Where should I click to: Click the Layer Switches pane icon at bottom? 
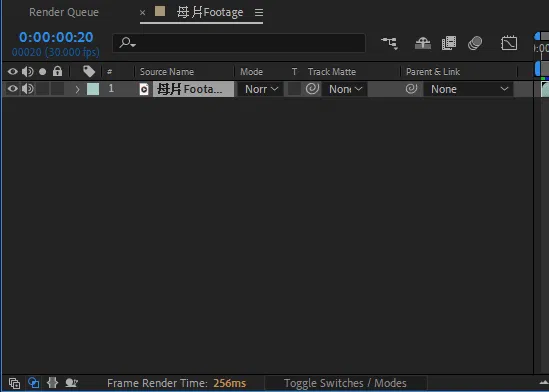tap(14, 383)
